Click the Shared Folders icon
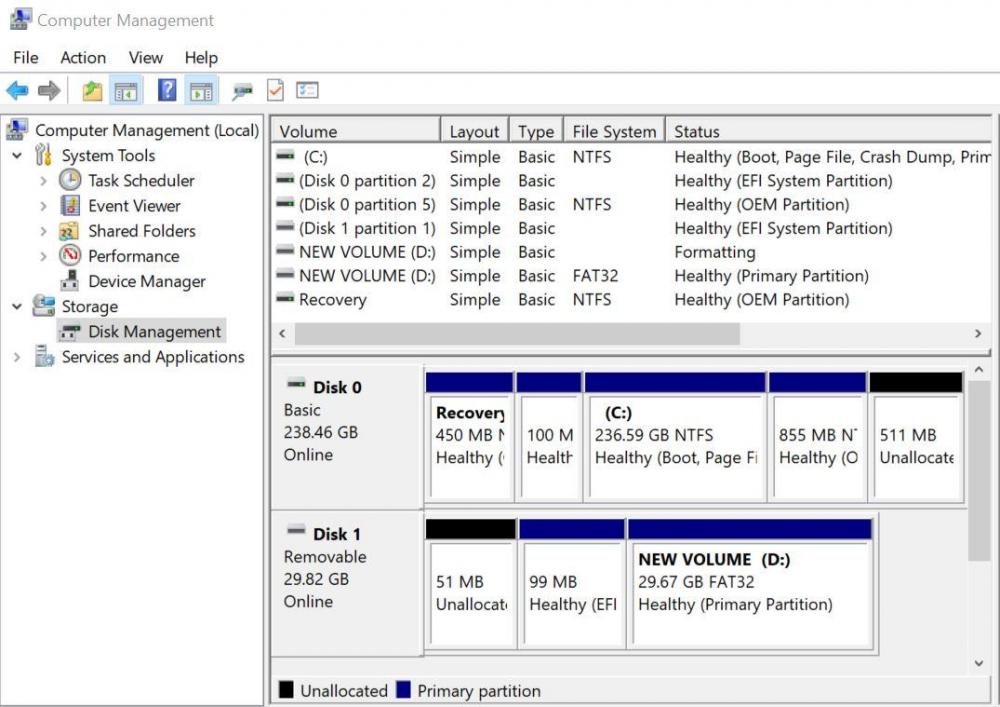Viewport: 1000px width, 707px height. coord(69,231)
